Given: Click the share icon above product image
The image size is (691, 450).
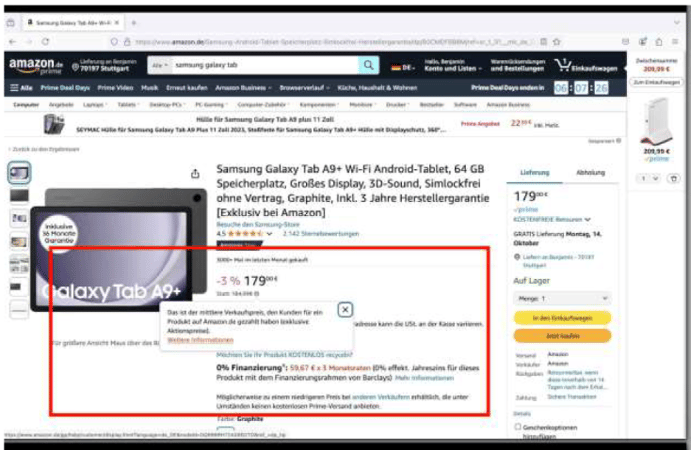Looking at the screenshot, I should 195,174.
